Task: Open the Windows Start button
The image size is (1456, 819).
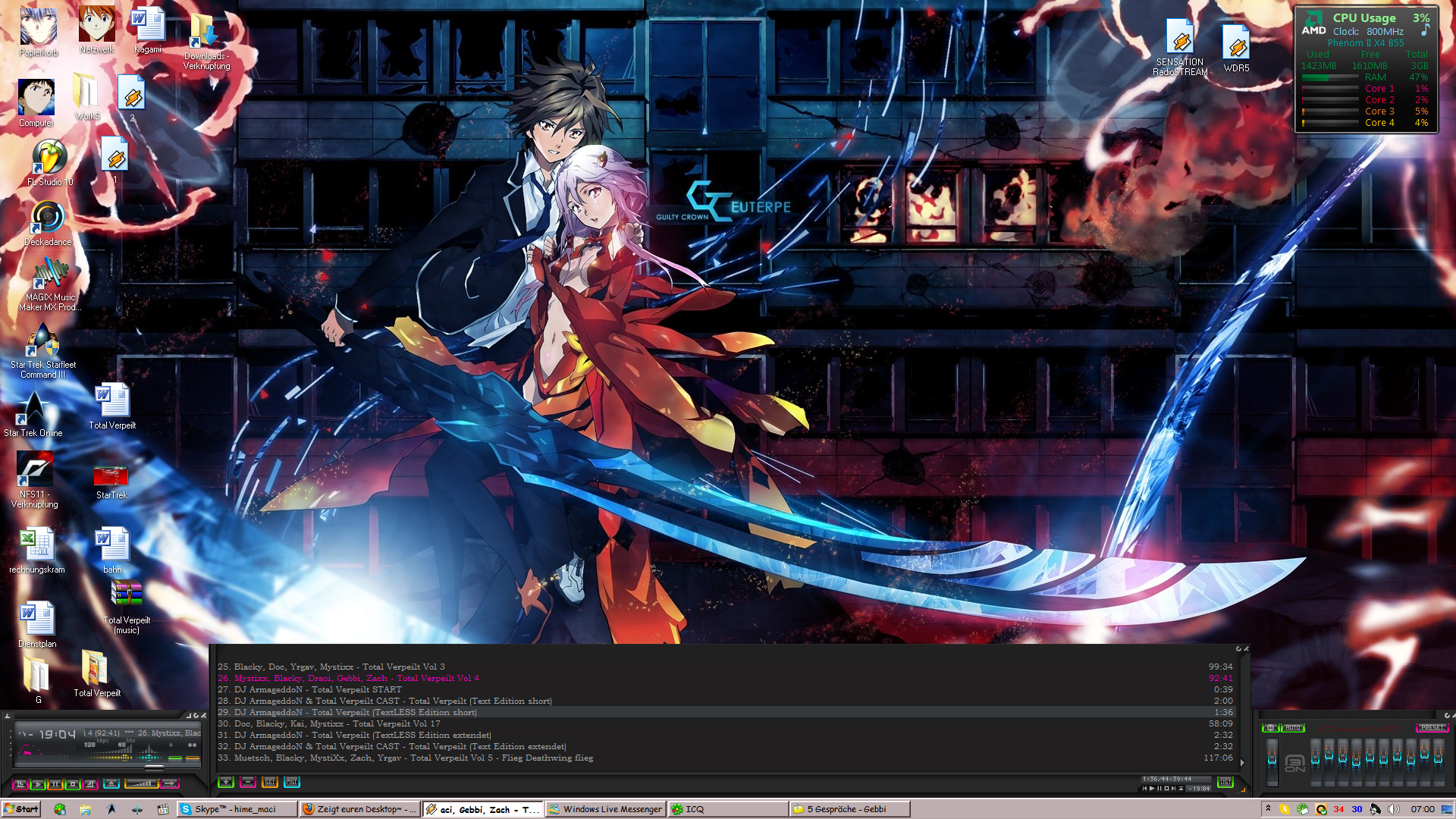Action: (21, 809)
